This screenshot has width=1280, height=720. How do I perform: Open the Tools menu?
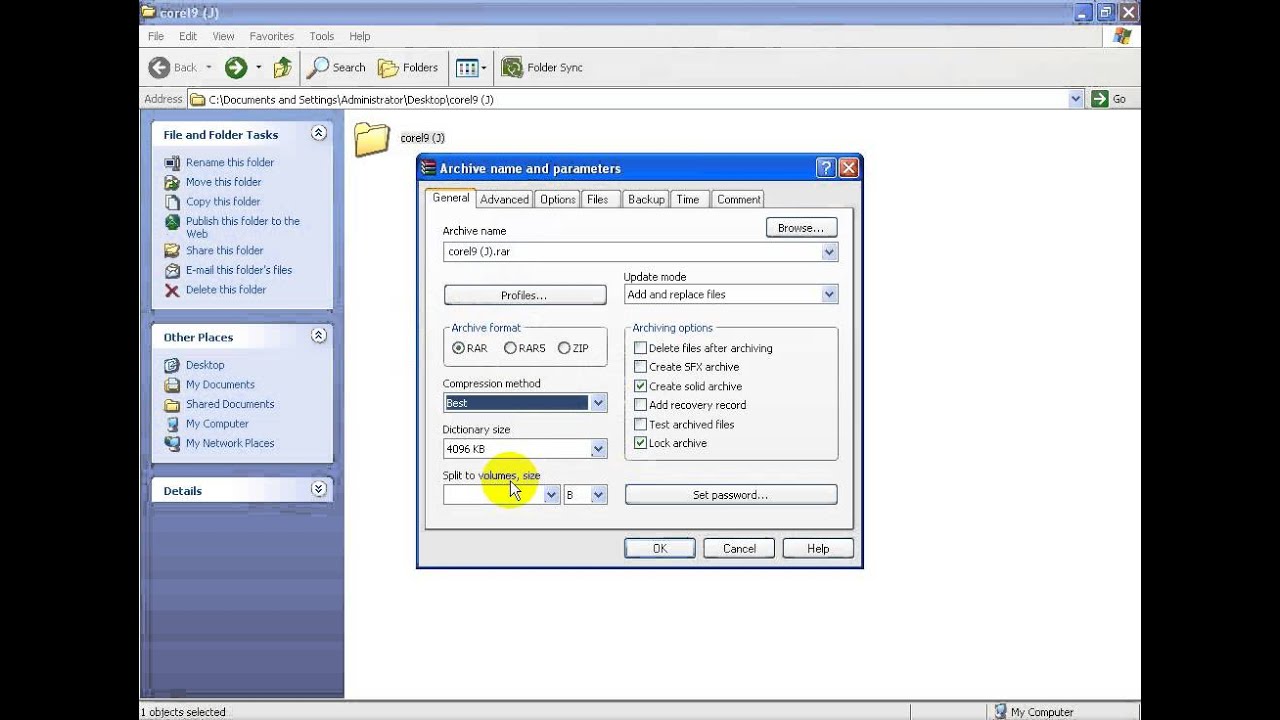pos(322,36)
